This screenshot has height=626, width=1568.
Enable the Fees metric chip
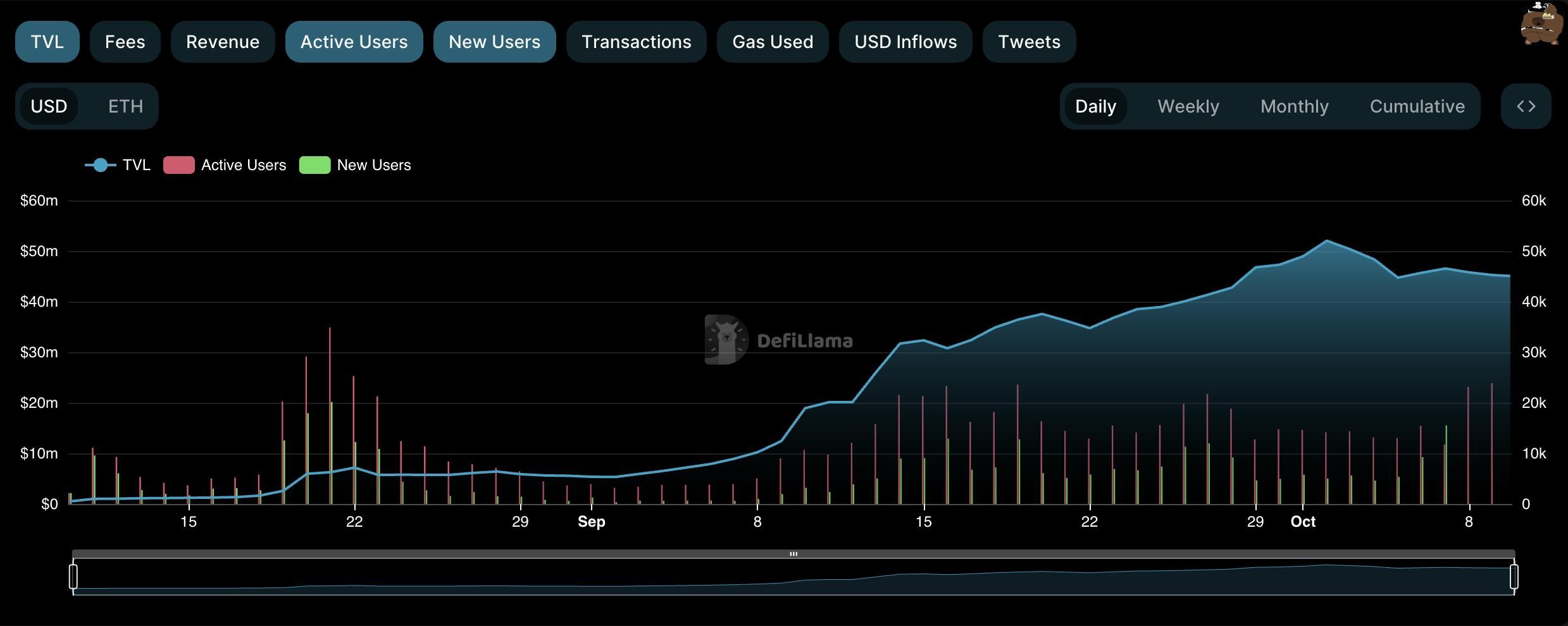tap(125, 42)
